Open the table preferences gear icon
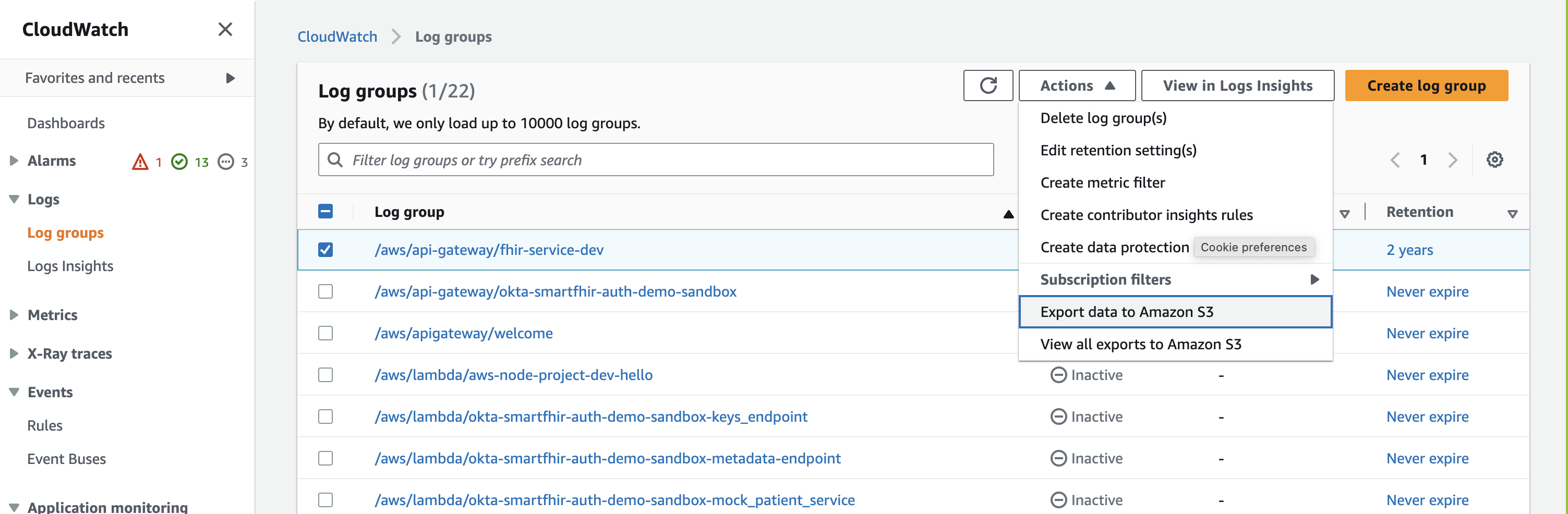The width and height of the screenshot is (1568, 514). [x=1494, y=160]
